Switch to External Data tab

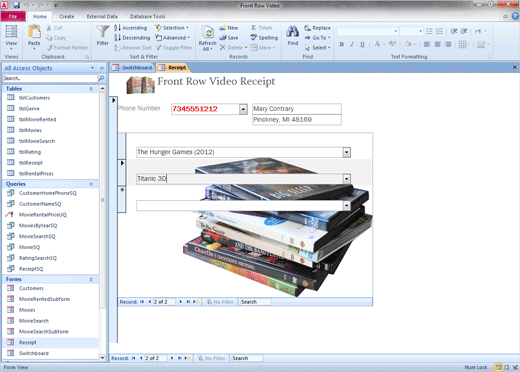pyautogui.click(x=102, y=16)
